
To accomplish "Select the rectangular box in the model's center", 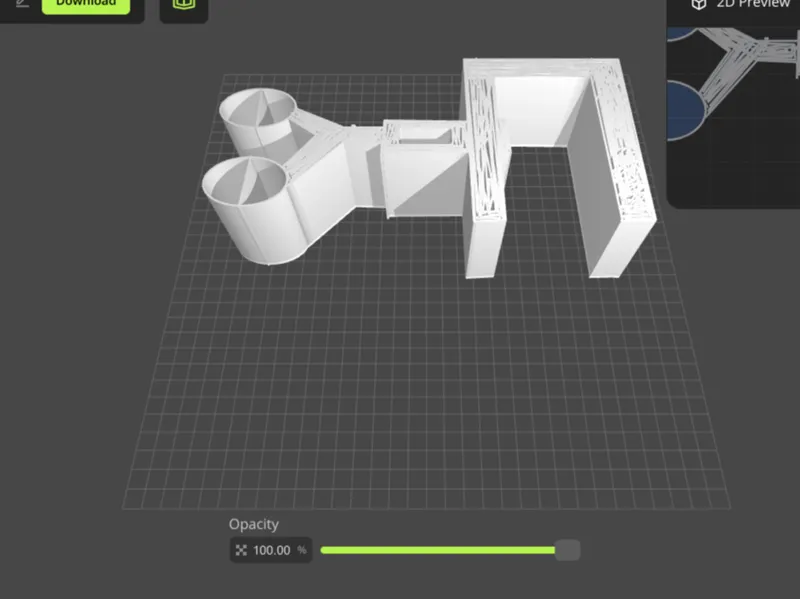I will (423, 168).
